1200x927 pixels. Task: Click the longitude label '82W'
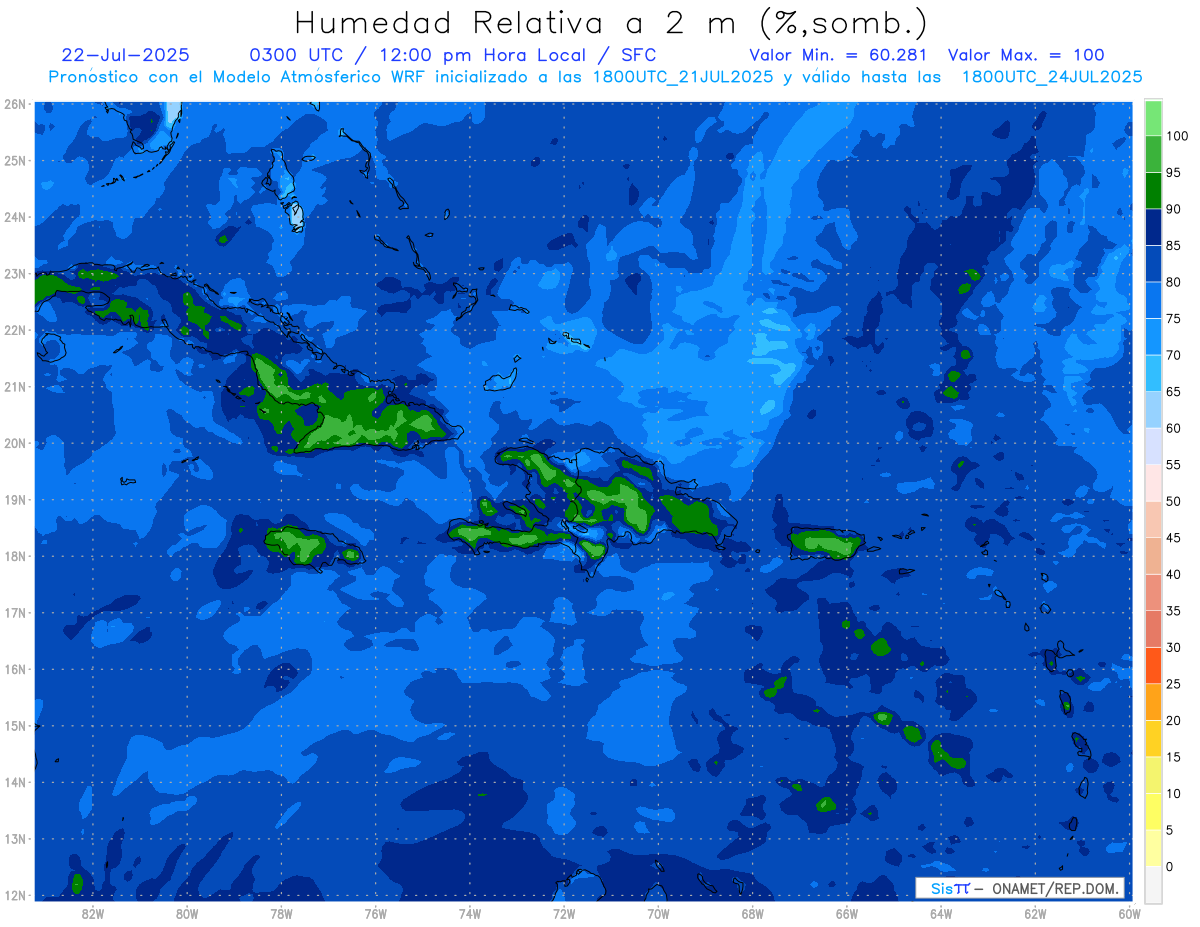[x=93, y=913]
